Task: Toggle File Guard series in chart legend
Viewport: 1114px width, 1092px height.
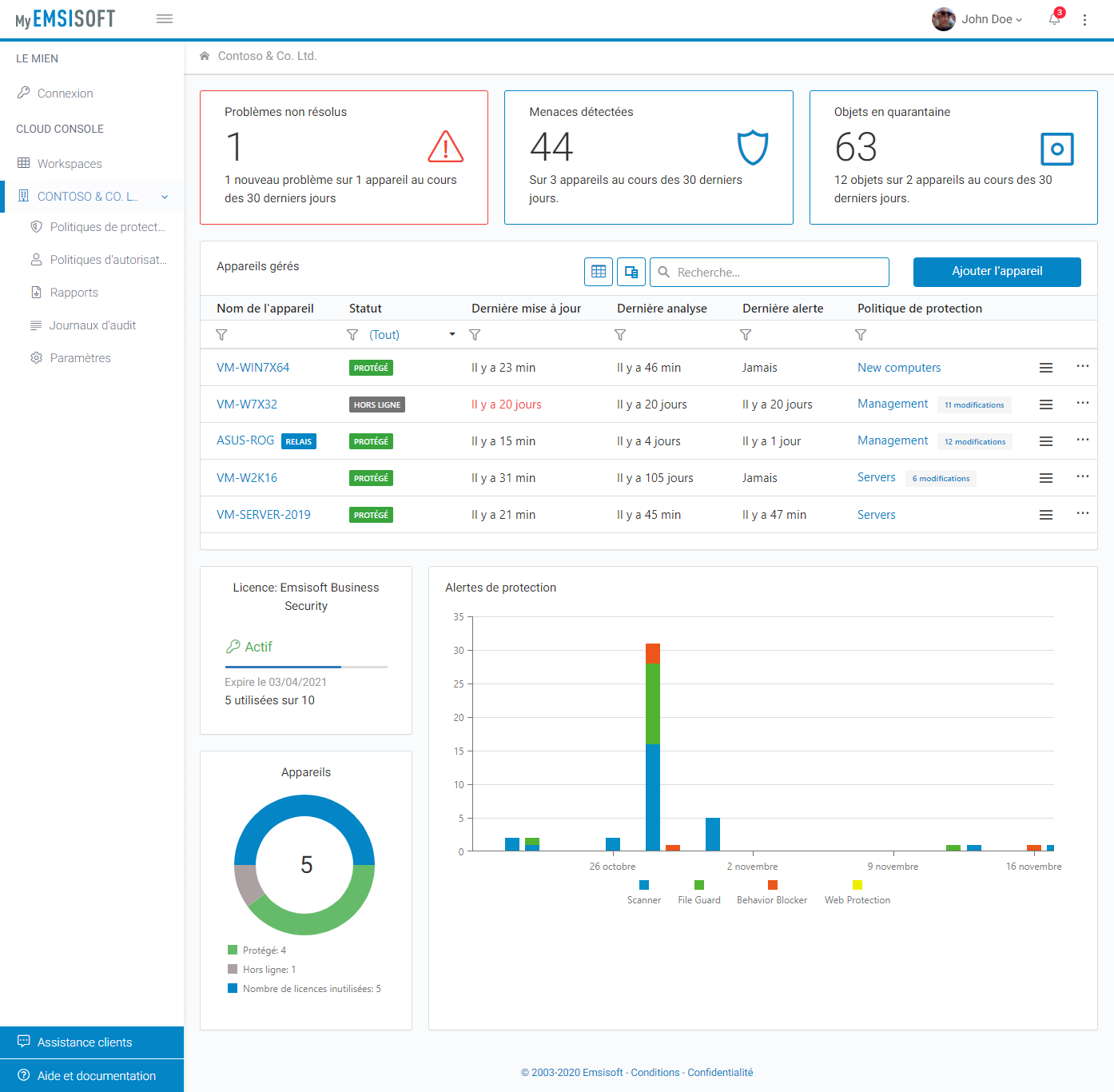Action: 699,892
